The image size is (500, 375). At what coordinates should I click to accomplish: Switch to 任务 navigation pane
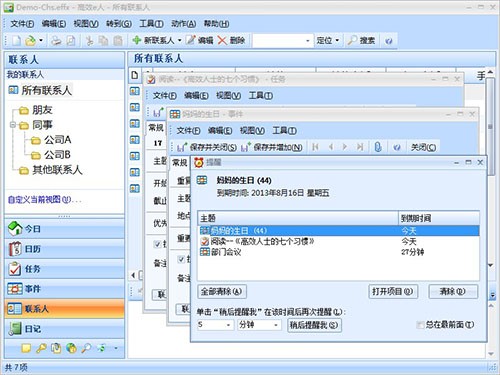click(x=64, y=269)
